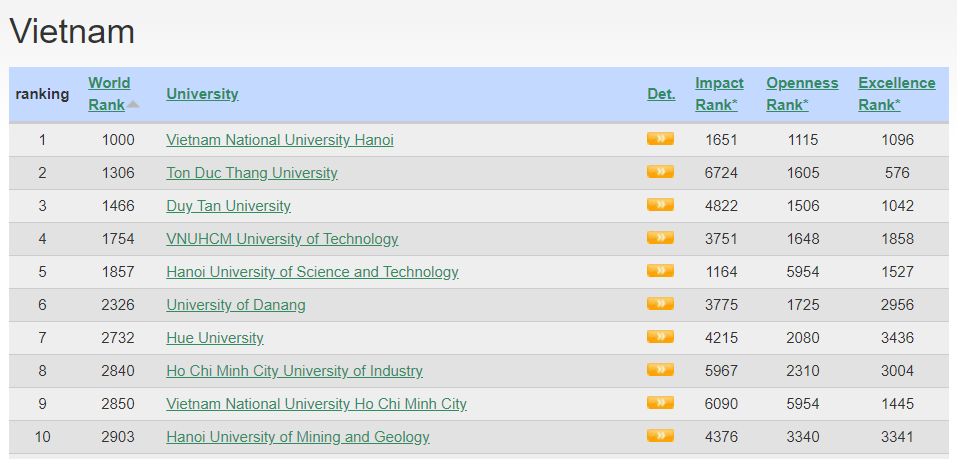Open Hue University page link
The image size is (957, 459).
coord(215,338)
